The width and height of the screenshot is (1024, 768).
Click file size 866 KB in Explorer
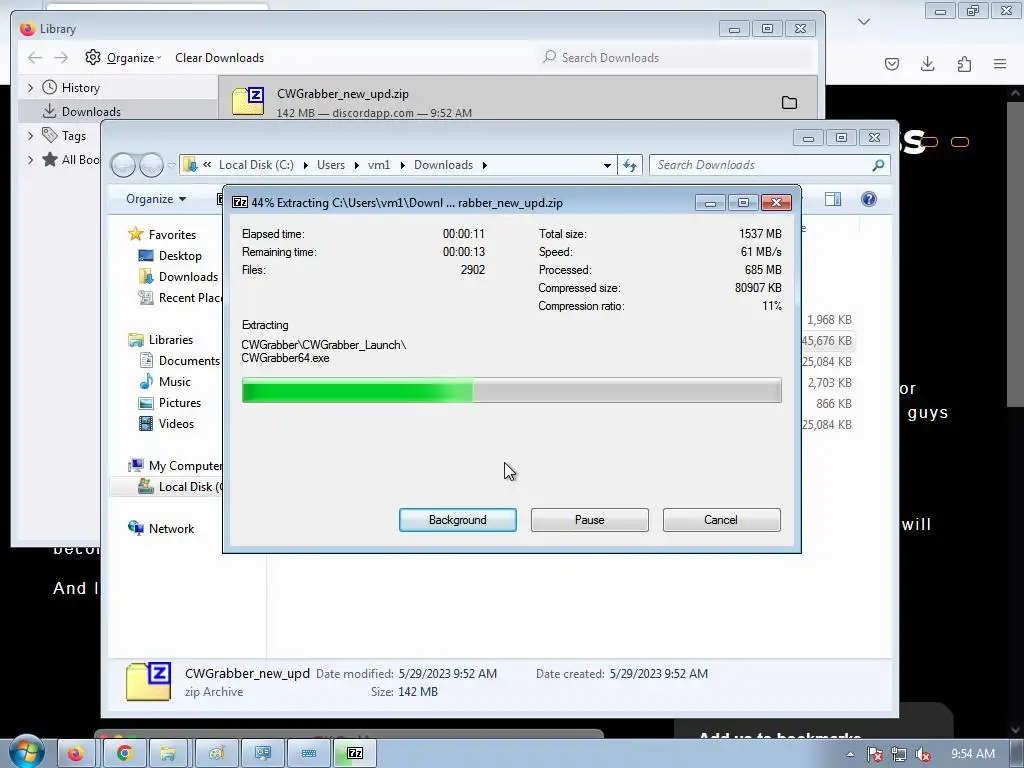click(x=833, y=404)
